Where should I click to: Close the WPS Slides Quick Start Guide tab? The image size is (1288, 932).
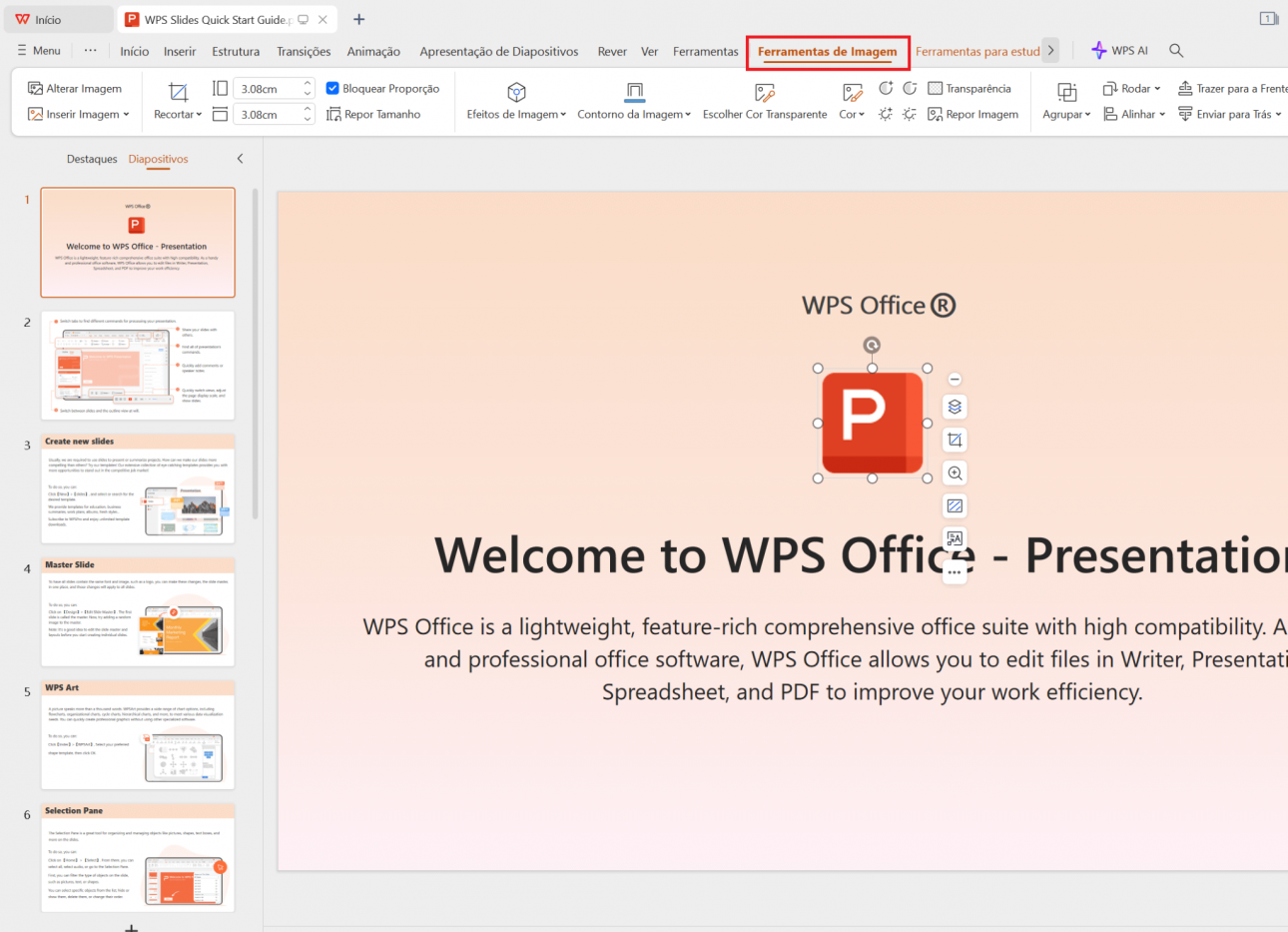(322, 19)
